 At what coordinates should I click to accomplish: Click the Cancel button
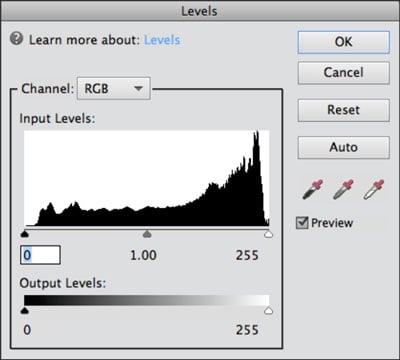tap(343, 73)
